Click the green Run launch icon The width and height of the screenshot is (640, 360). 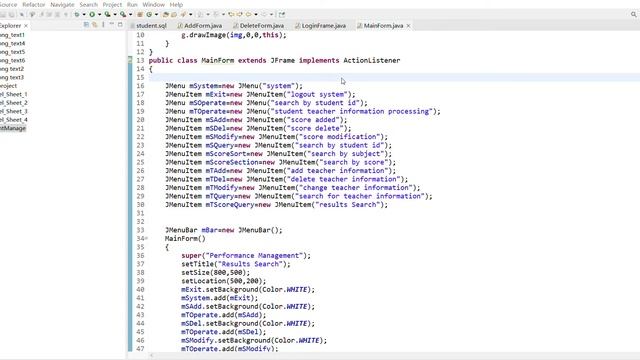tap(92, 14)
